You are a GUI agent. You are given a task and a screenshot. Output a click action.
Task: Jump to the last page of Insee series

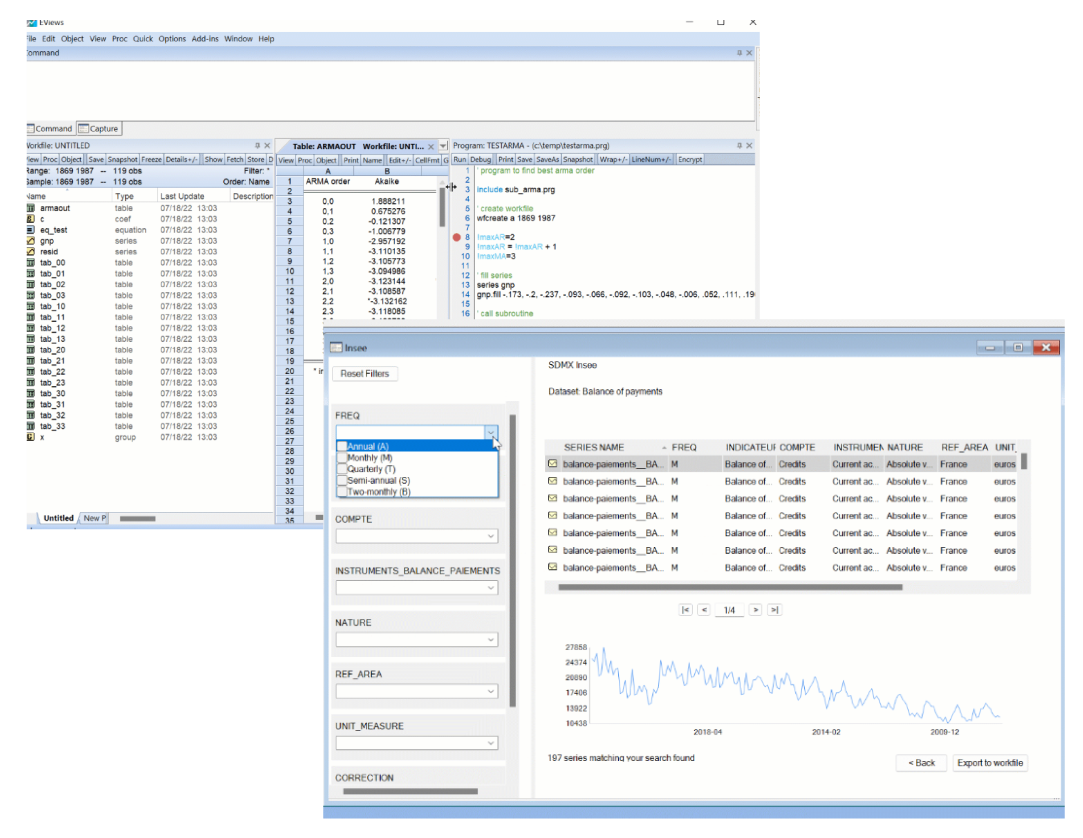coord(775,610)
